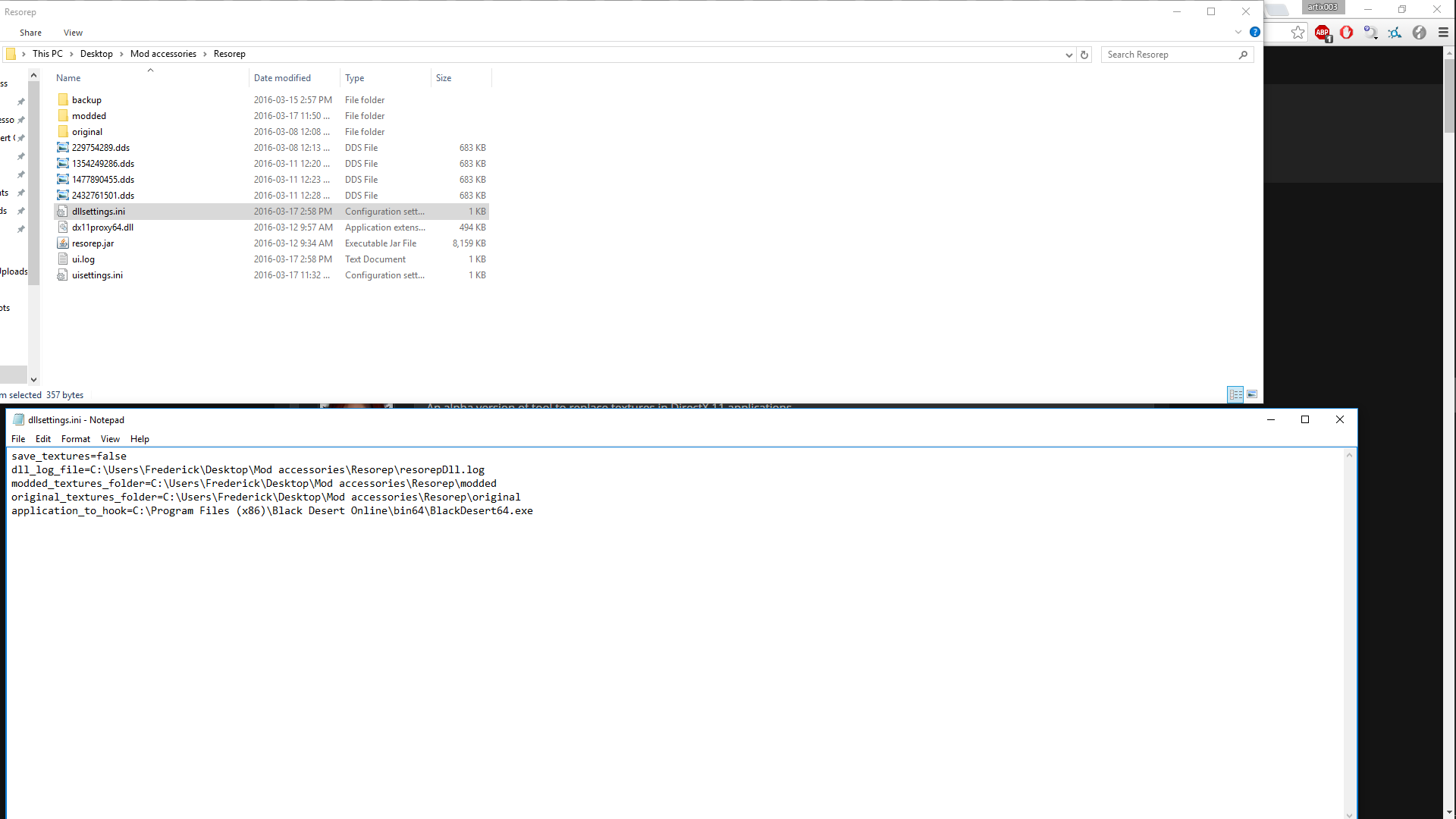Click the dx11proxy64.dll file icon
The height and width of the screenshot is (819, 1456).
coord(63,227)
